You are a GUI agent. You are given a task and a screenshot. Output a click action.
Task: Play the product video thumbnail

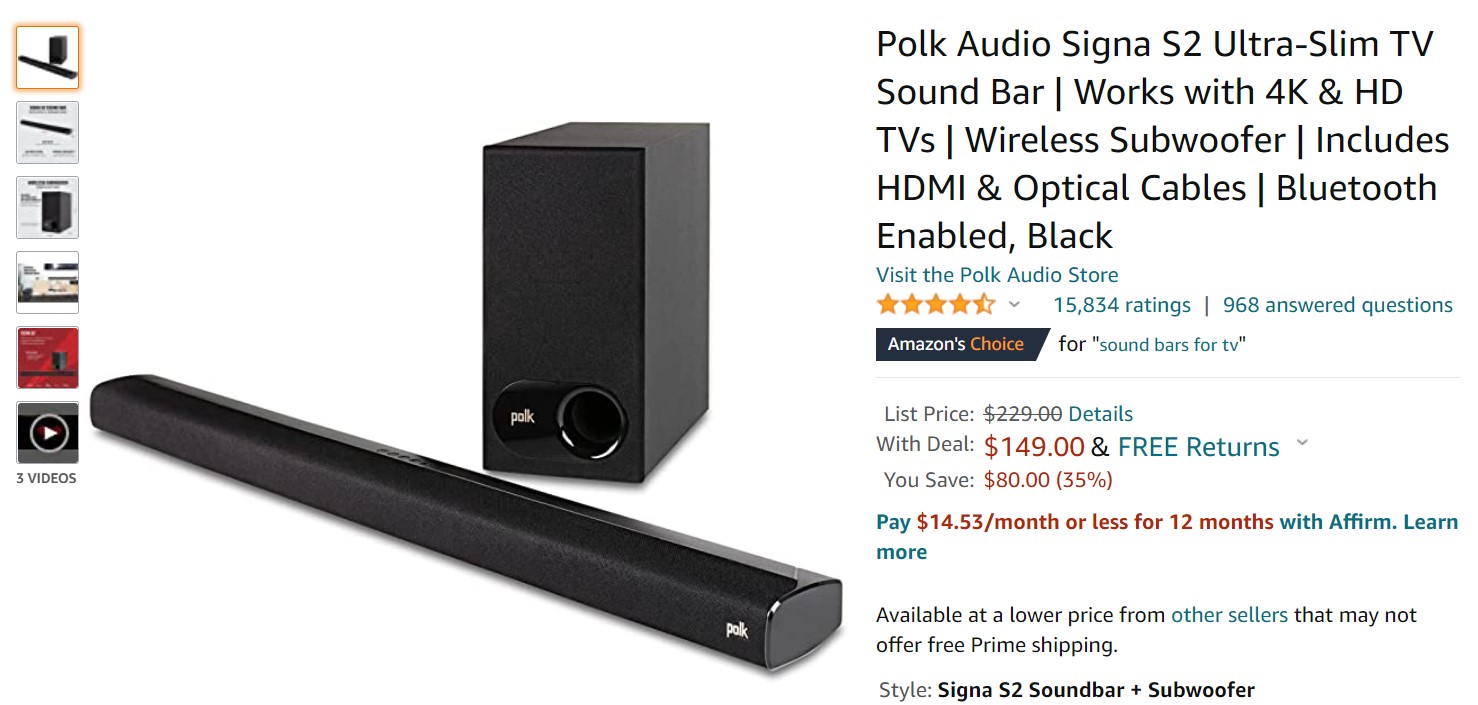47,432
